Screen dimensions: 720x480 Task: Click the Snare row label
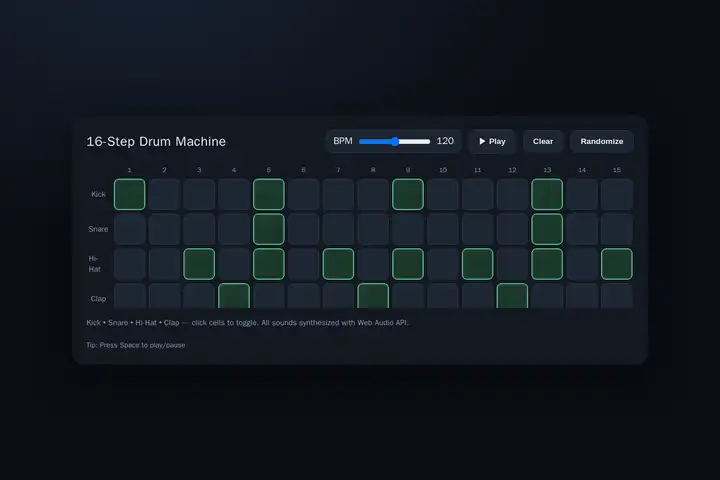pos(98,229)
